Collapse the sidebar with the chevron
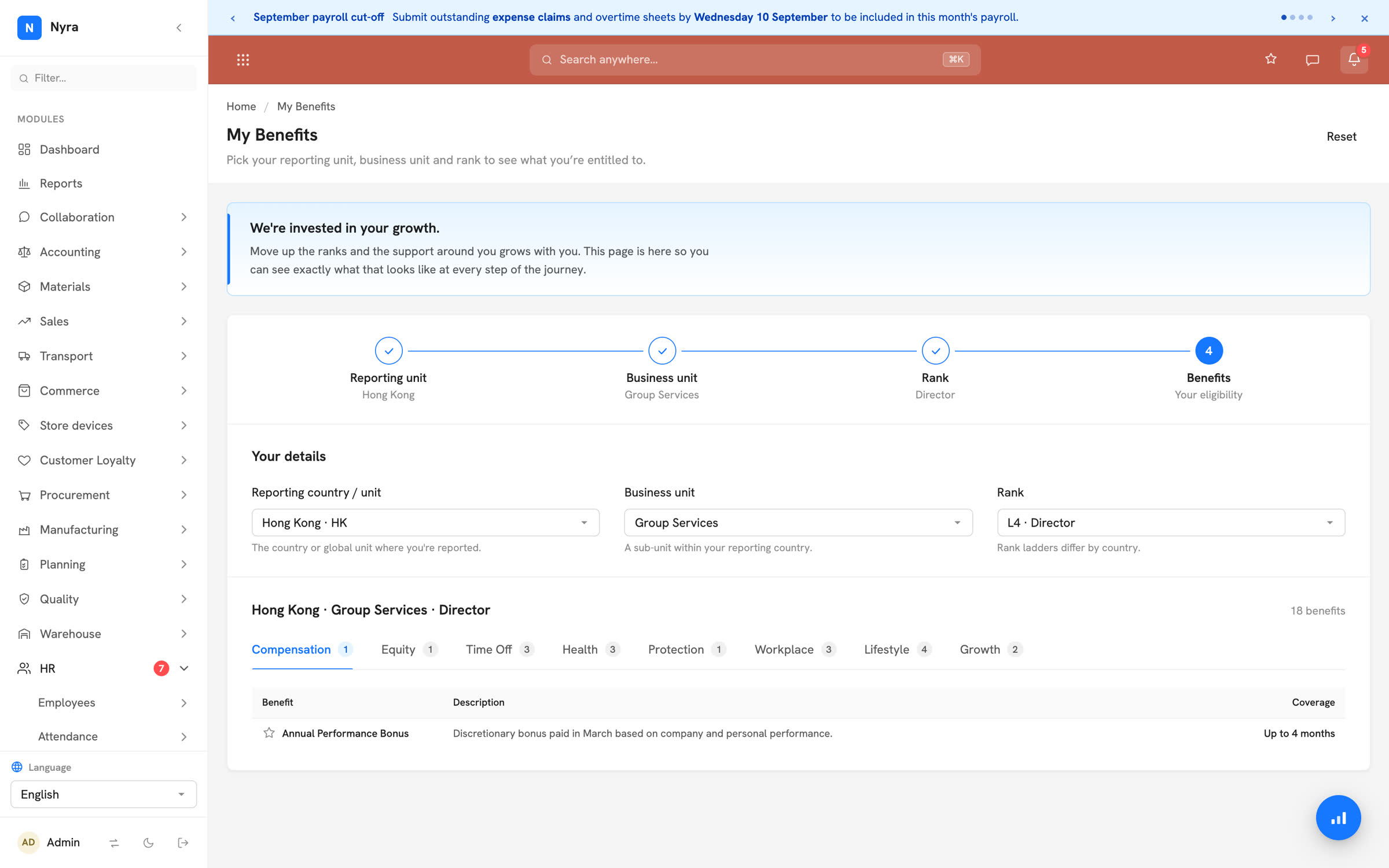This screenshot has height=868, width=1389. [179, 27]
